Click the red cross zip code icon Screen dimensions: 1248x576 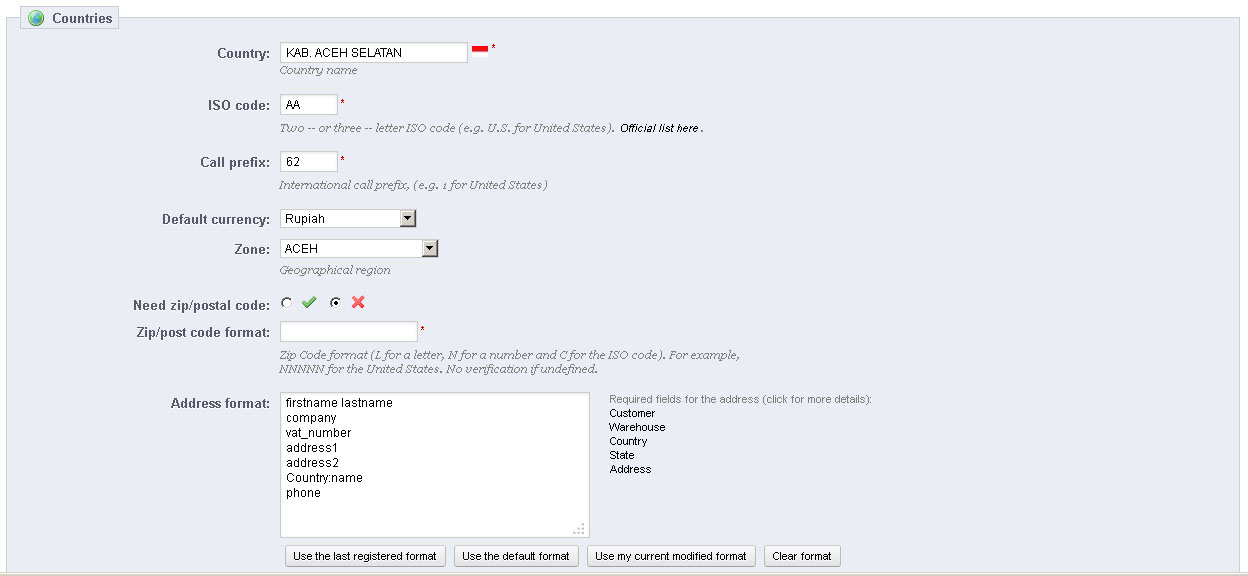[x=358, y=302]
